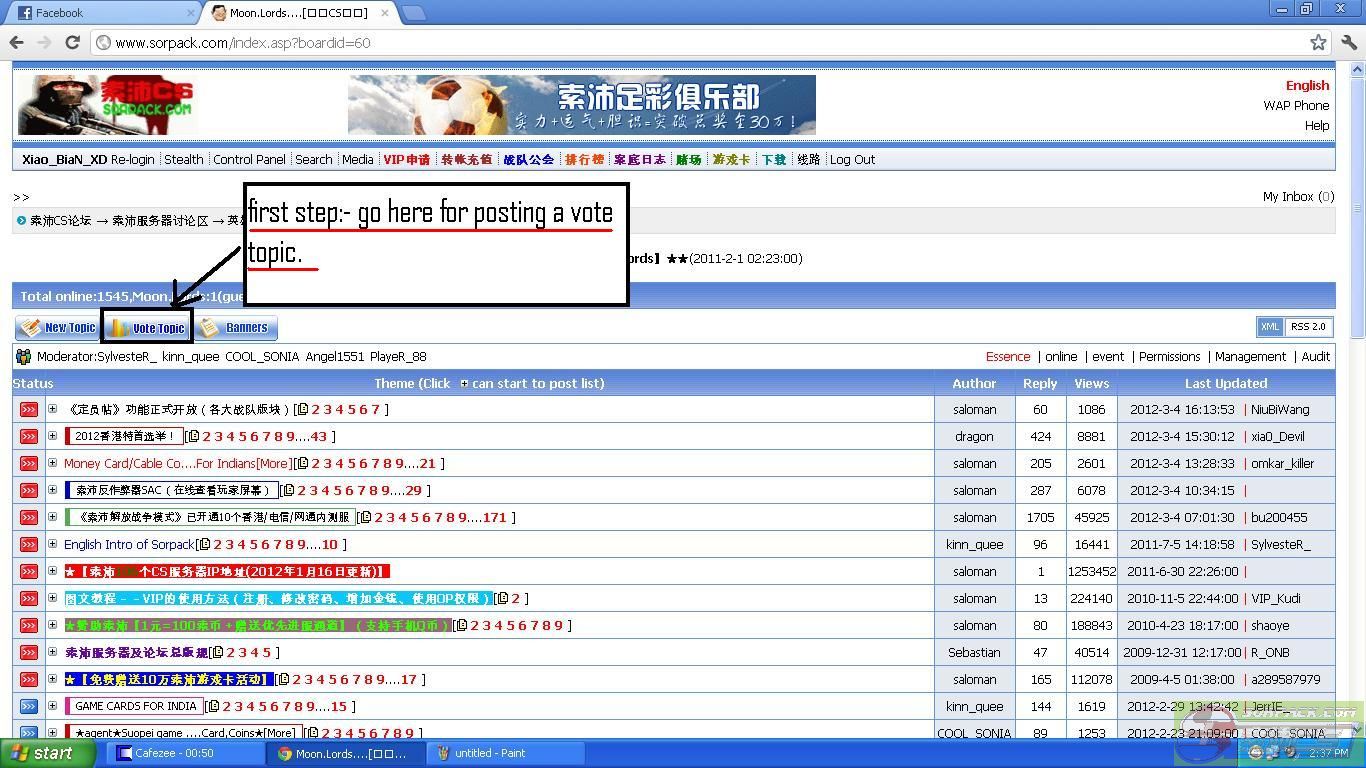Click red status arrow for saloman's first topic

point(28,410)
